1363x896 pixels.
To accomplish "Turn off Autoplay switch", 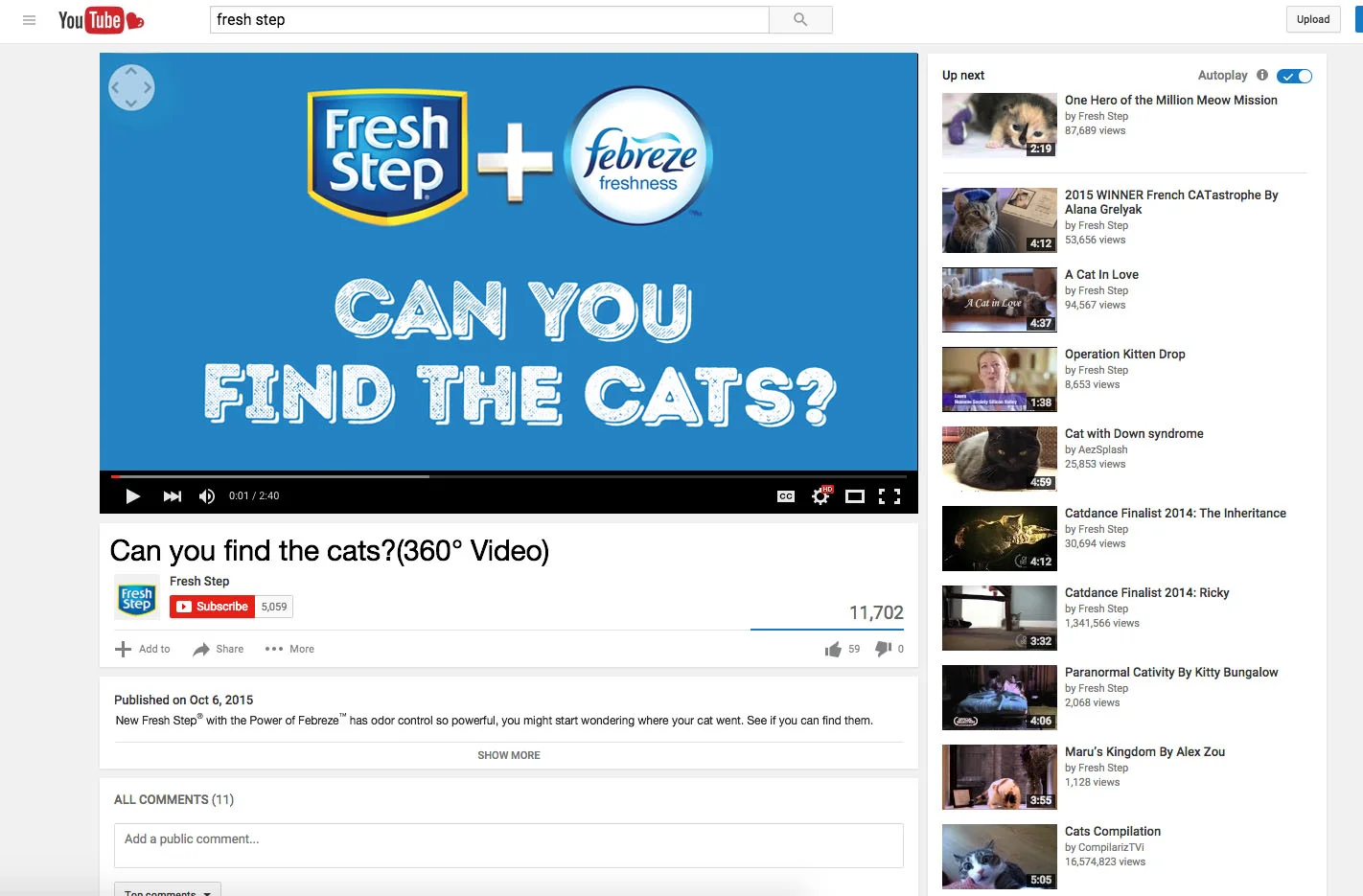I will [x=1294, y=76].
